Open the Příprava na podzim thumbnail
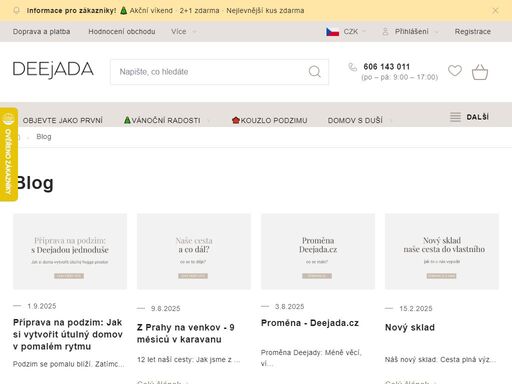512x384 pixels. [70, 252]
